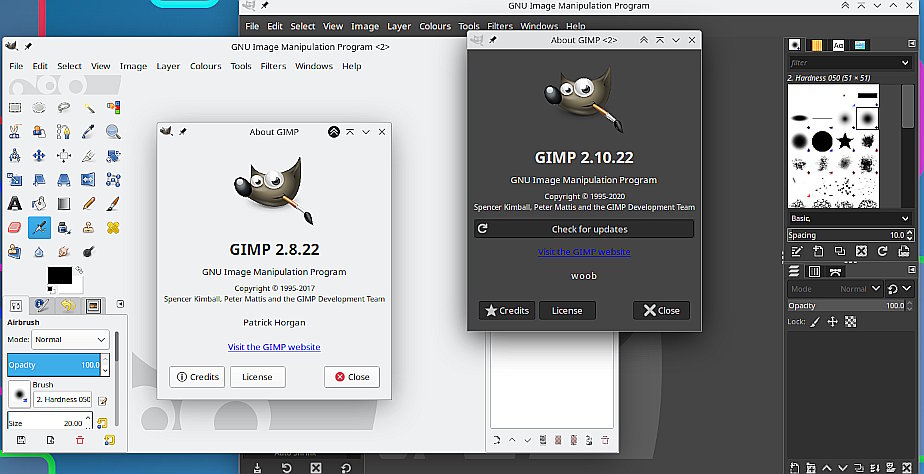Switch to the Fonts tab in dark panel
The height and width of the screenshot is (474, 924).
tap(838, 45)
